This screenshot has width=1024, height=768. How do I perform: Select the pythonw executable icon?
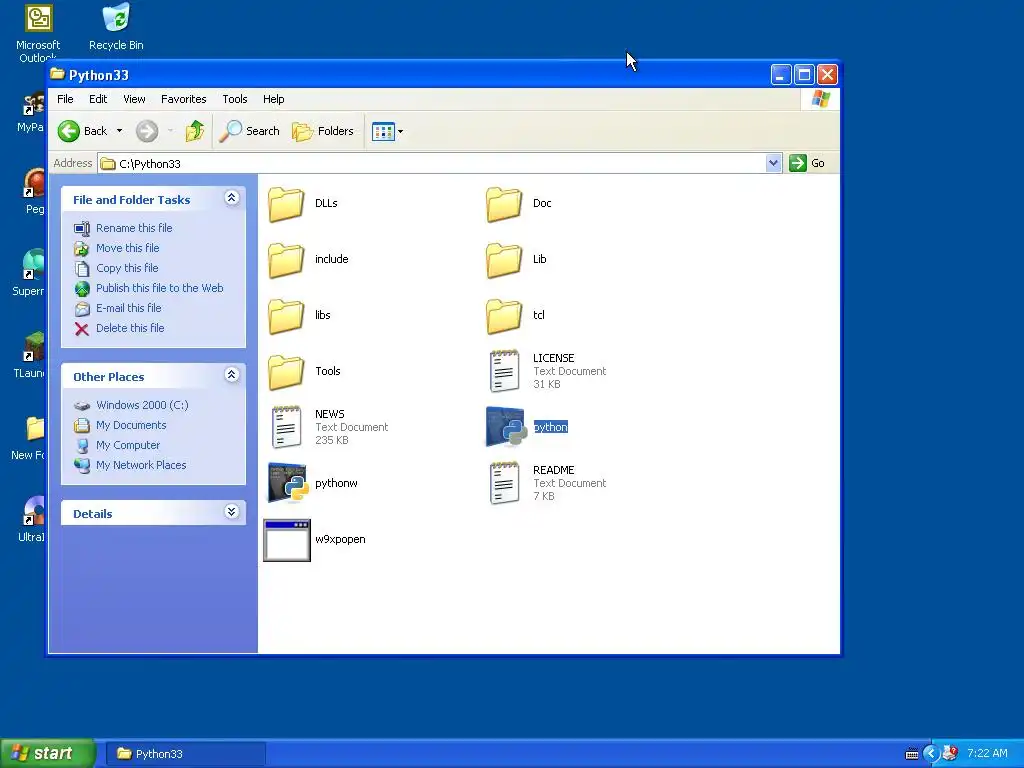click(x=287, y=483)
